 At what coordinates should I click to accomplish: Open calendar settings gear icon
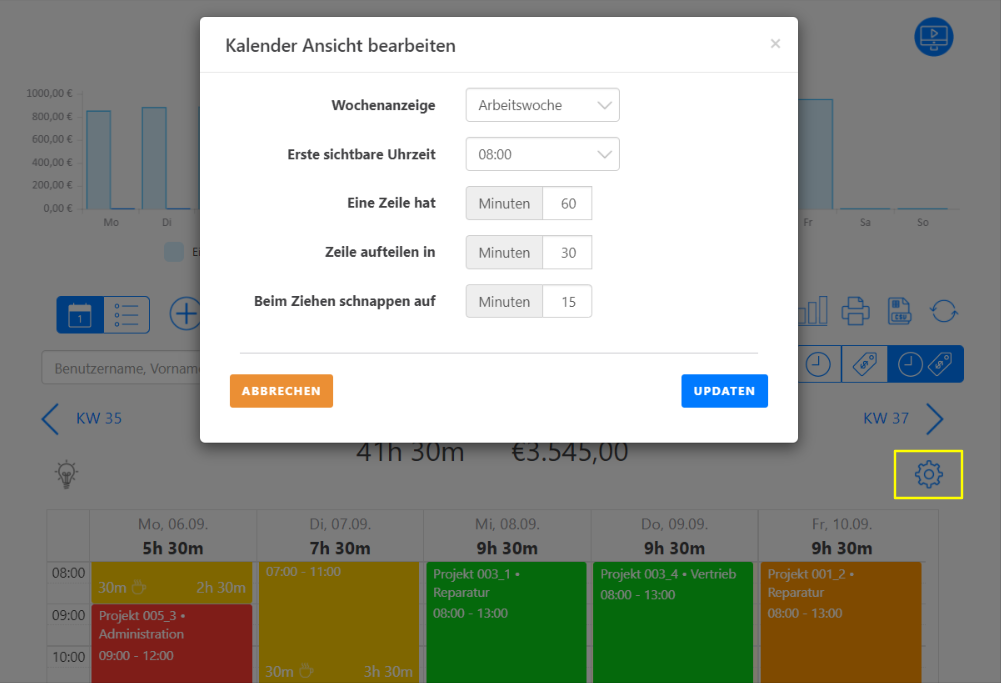pos(929,474)
